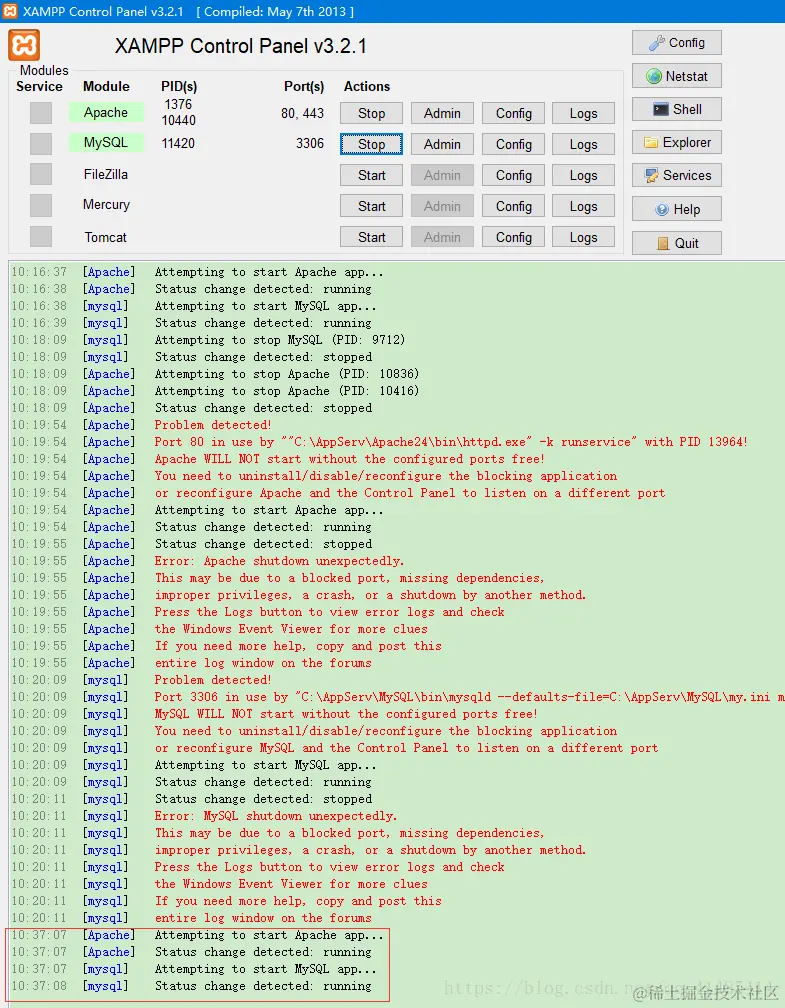Open the FileZilla Config menu
Image resolution: width=785 pixels, height=1008 pixels.
pyautogui.click(x=514, y=175)
